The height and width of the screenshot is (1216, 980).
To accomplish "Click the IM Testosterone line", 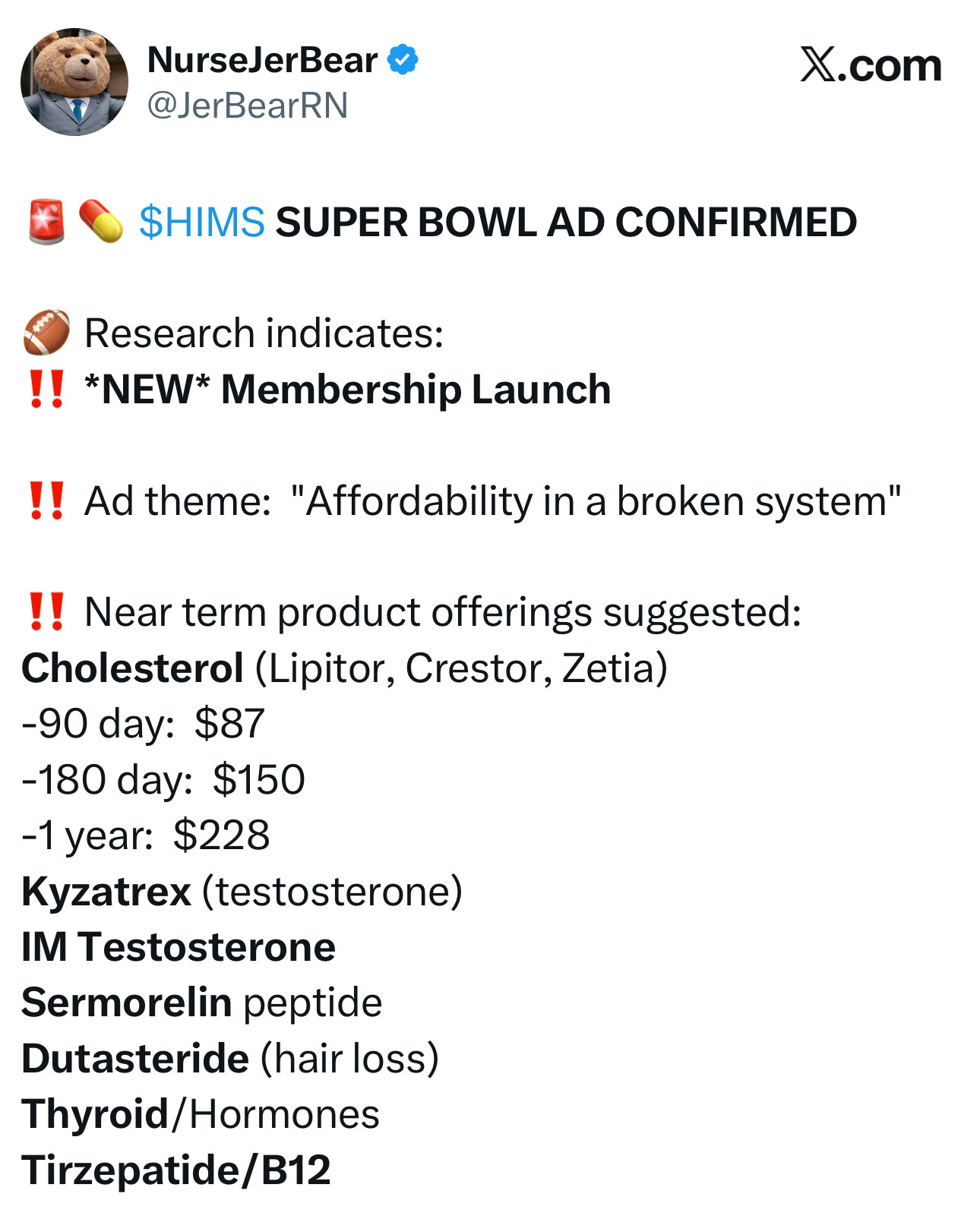I will click(x=179, y=947).
